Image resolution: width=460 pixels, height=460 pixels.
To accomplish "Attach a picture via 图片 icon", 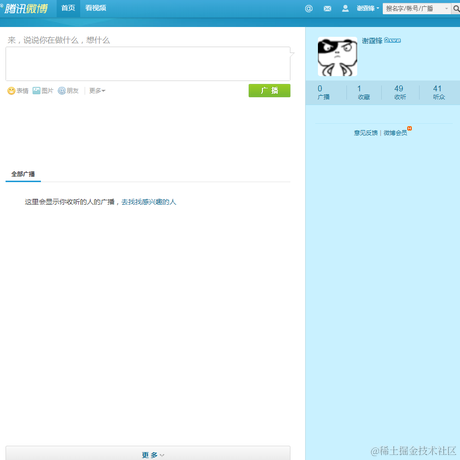I will pyautogui.click(x=43, y=91).
